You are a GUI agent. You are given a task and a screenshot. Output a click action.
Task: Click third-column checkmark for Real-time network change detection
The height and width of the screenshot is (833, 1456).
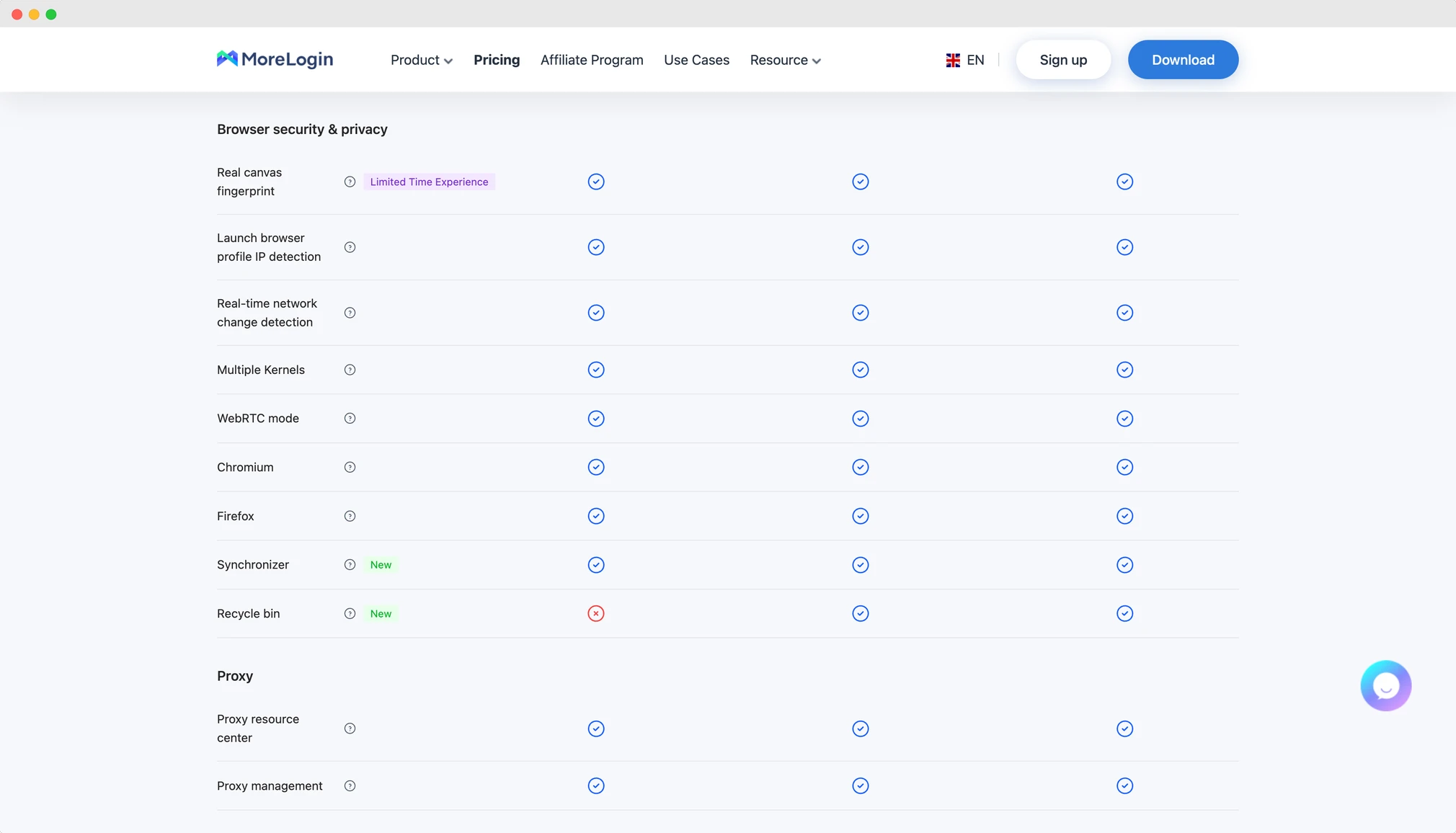(x=1124, y=313)
